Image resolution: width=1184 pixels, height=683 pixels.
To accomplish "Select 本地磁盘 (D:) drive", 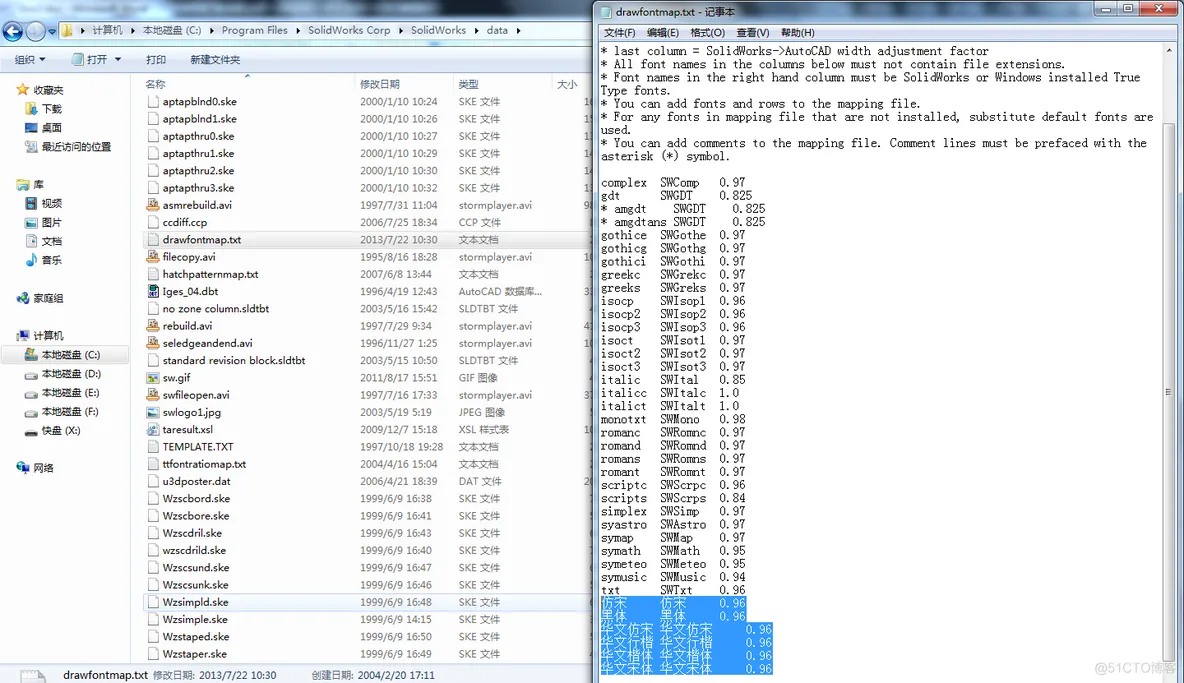I will pos(71,374).
